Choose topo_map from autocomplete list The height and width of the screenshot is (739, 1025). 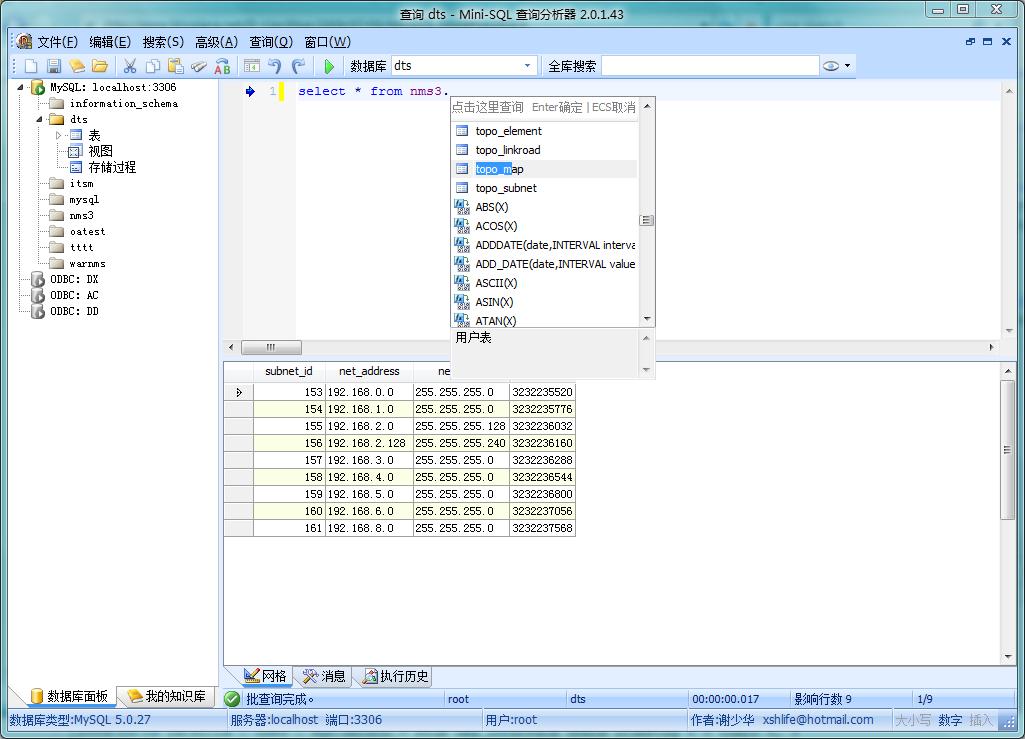click(545, 169)
